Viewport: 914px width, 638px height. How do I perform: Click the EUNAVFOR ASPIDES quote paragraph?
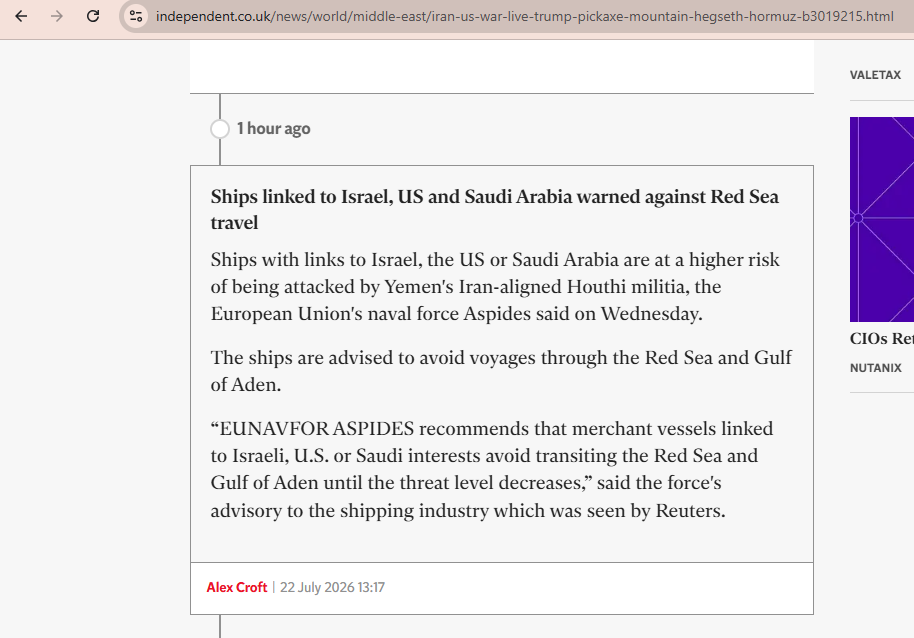(x=491, y=470)
